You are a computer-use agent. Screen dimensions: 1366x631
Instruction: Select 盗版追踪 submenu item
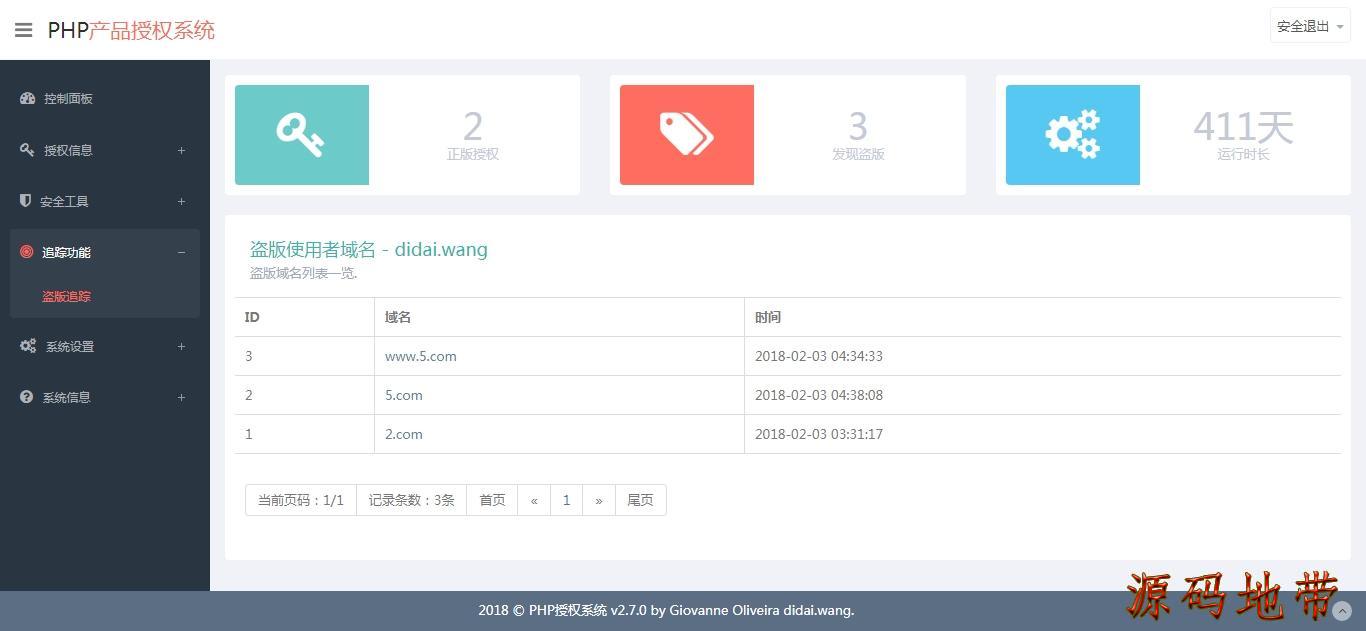66,296
